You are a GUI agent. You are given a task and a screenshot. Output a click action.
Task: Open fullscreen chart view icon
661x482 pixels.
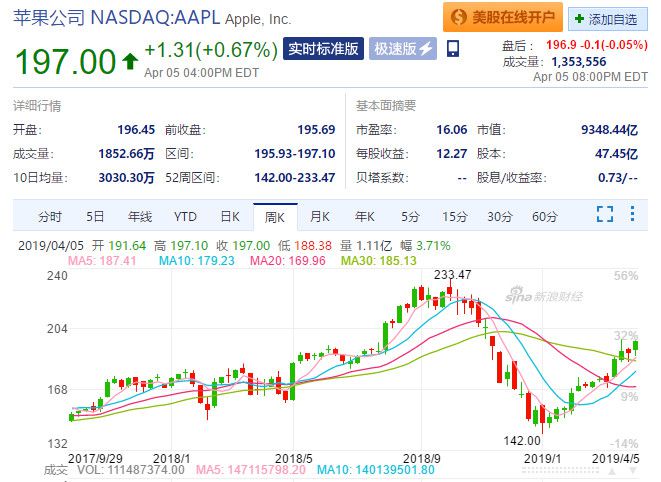(605, 214)
